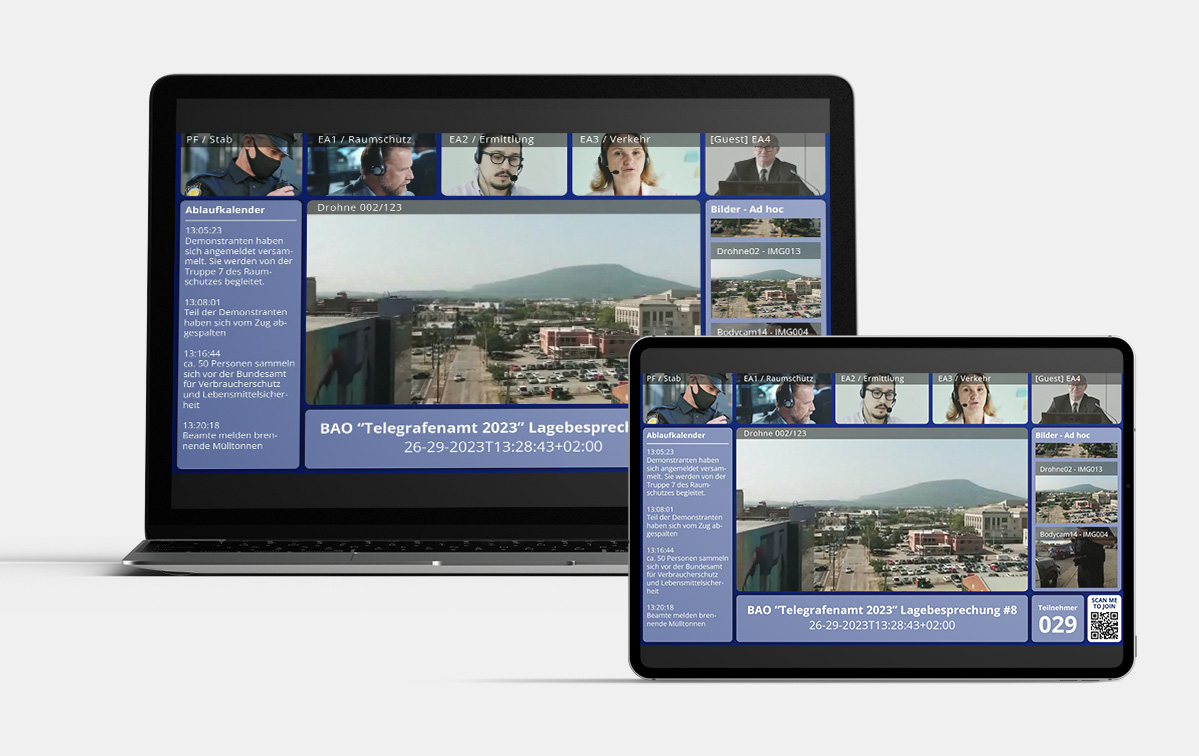Open EA2 / Ermittlung feed on laptop
Screen dimensions: 1199x756
(503, 165)
